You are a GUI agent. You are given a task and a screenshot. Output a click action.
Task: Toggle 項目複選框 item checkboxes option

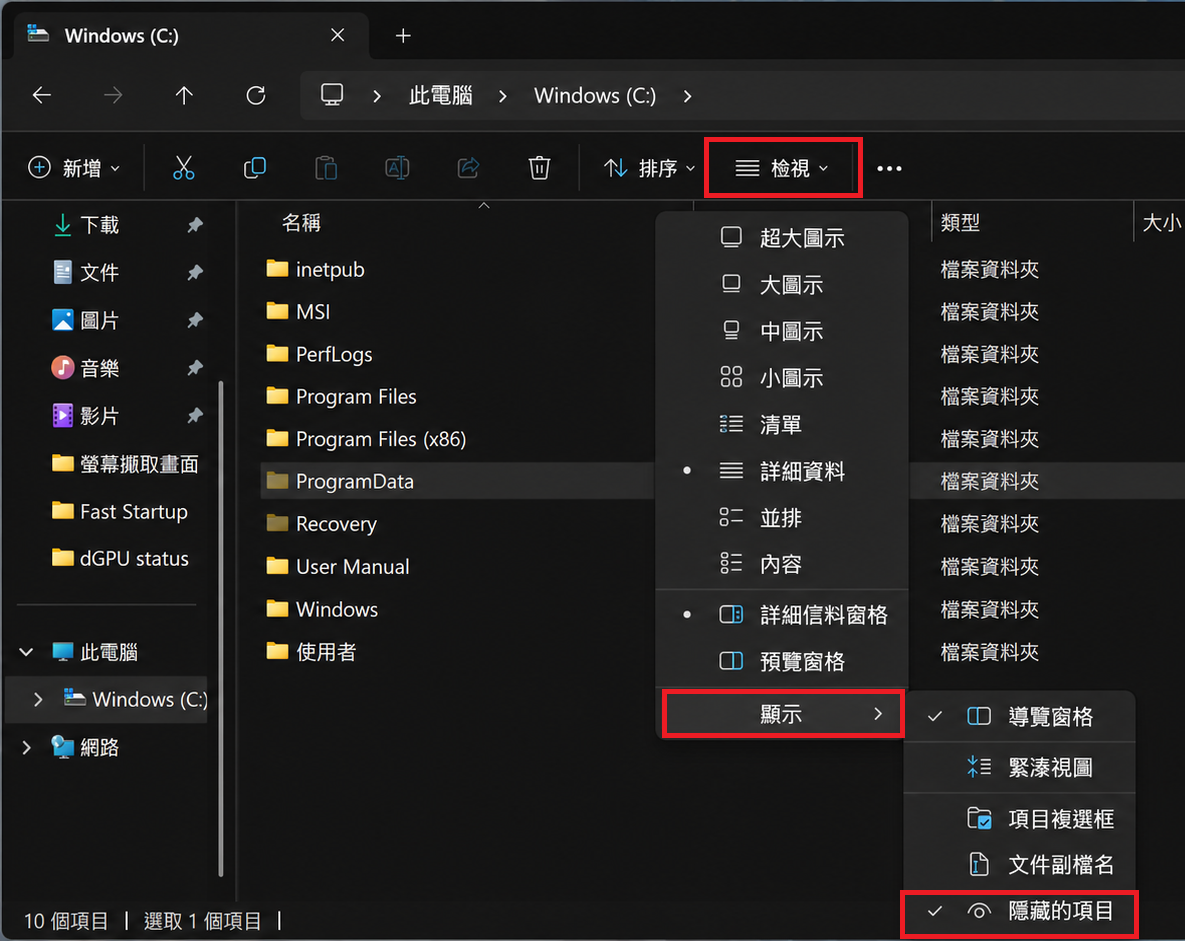pos(1020,819)
